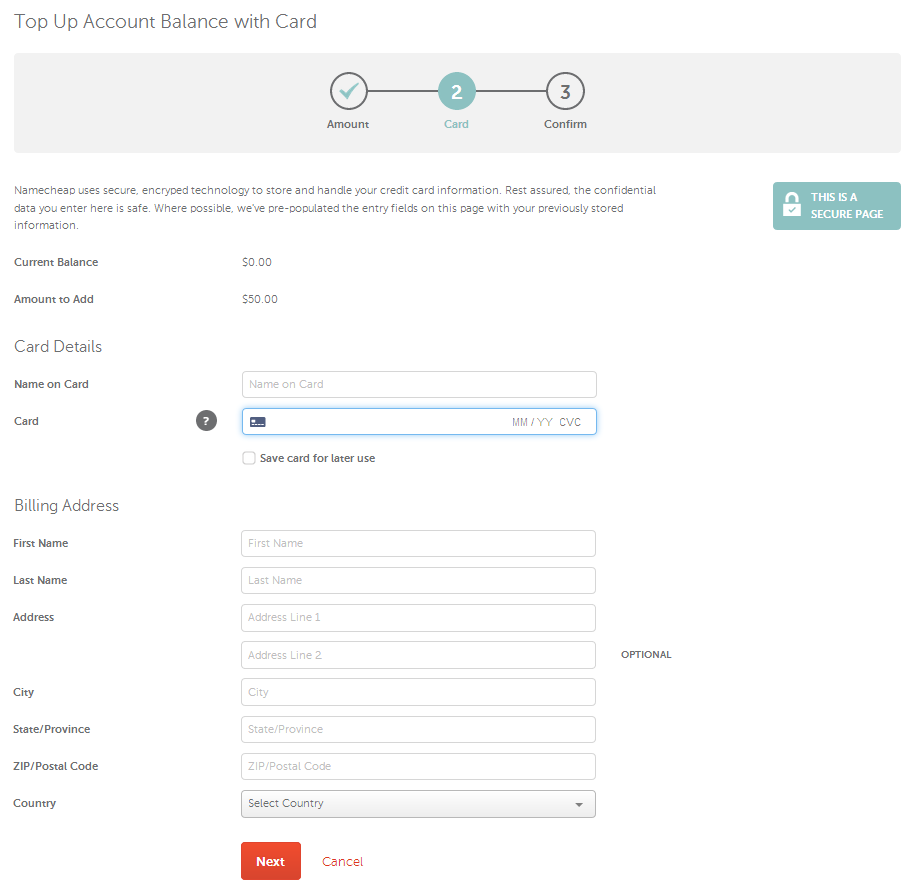
Task: Click the Country dropdown arrow
Action: tap(579, 804)
